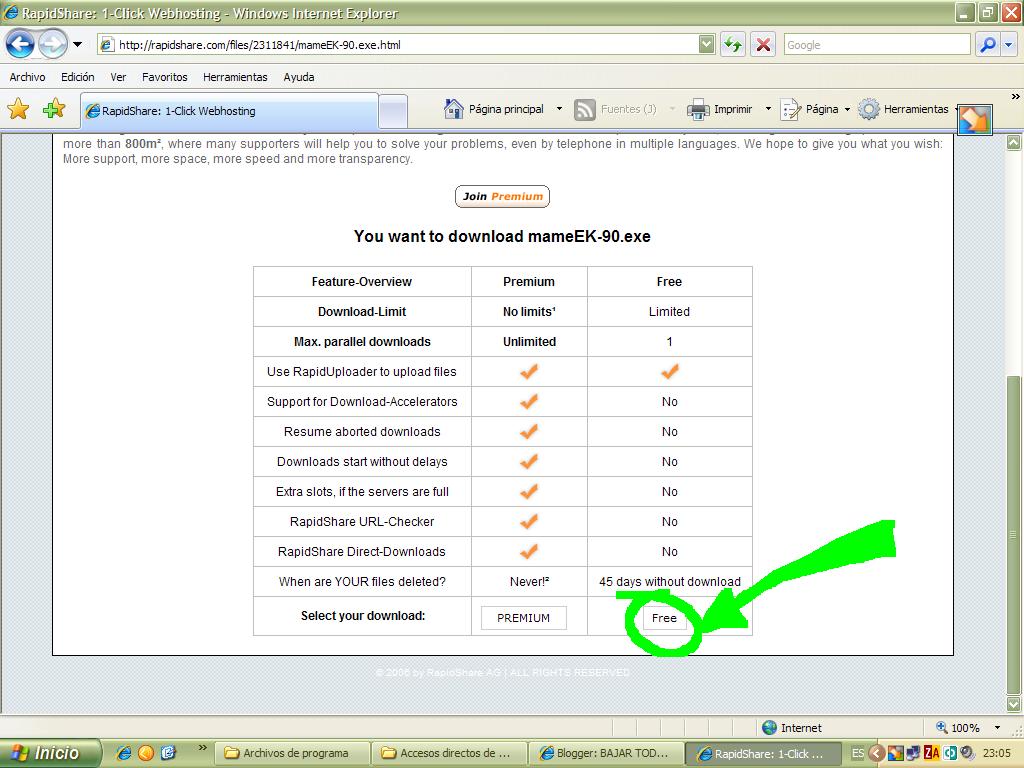The height and width of the screenshot is (768, 1024).
Task: Open the Favorites Center star icon
Action: (x=19, y=109)
